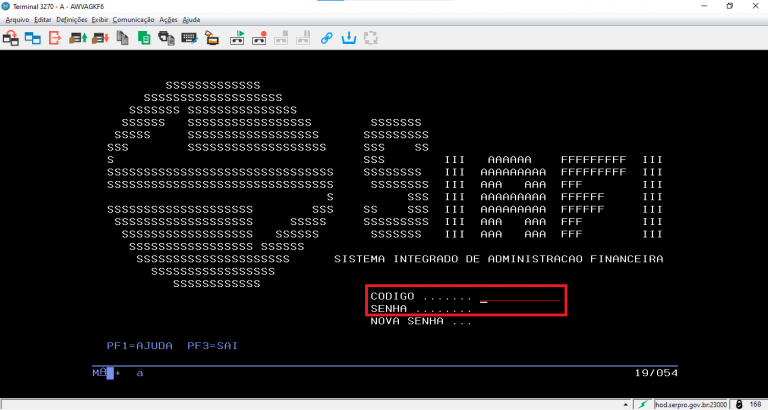Click the blue download tray icon
The width and height of the screenshot is (768, 410).
tap(349, 39)
